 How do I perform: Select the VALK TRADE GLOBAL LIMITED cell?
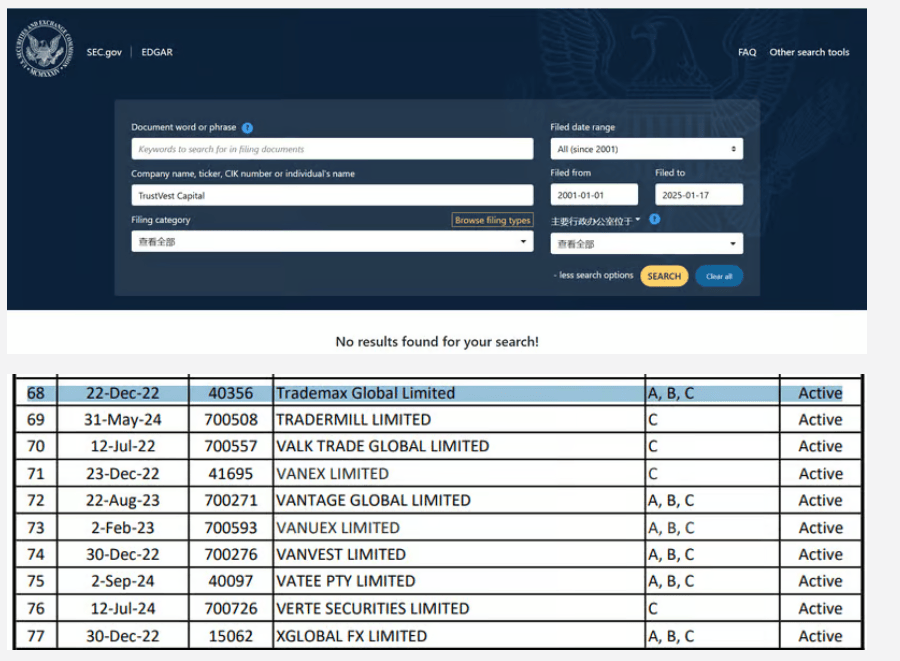[x=459, y=446]
